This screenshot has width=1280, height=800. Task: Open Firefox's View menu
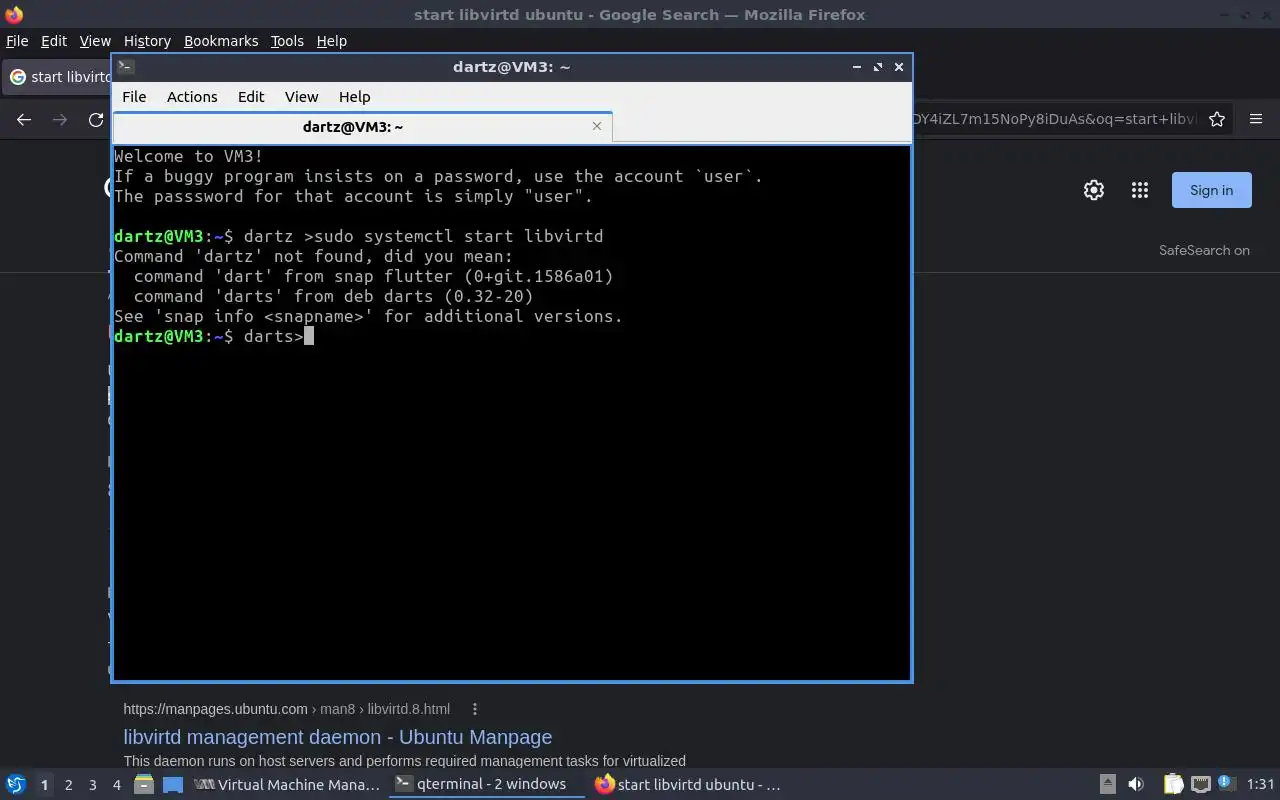click(95, 41)
